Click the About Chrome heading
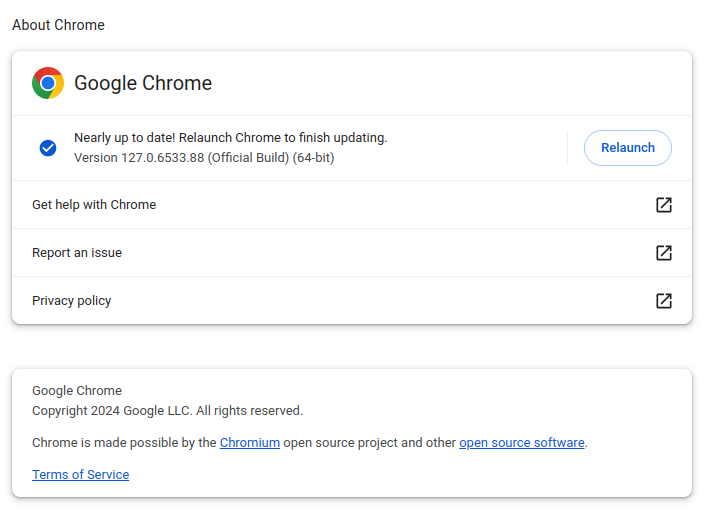 click(x=58, y=25)
